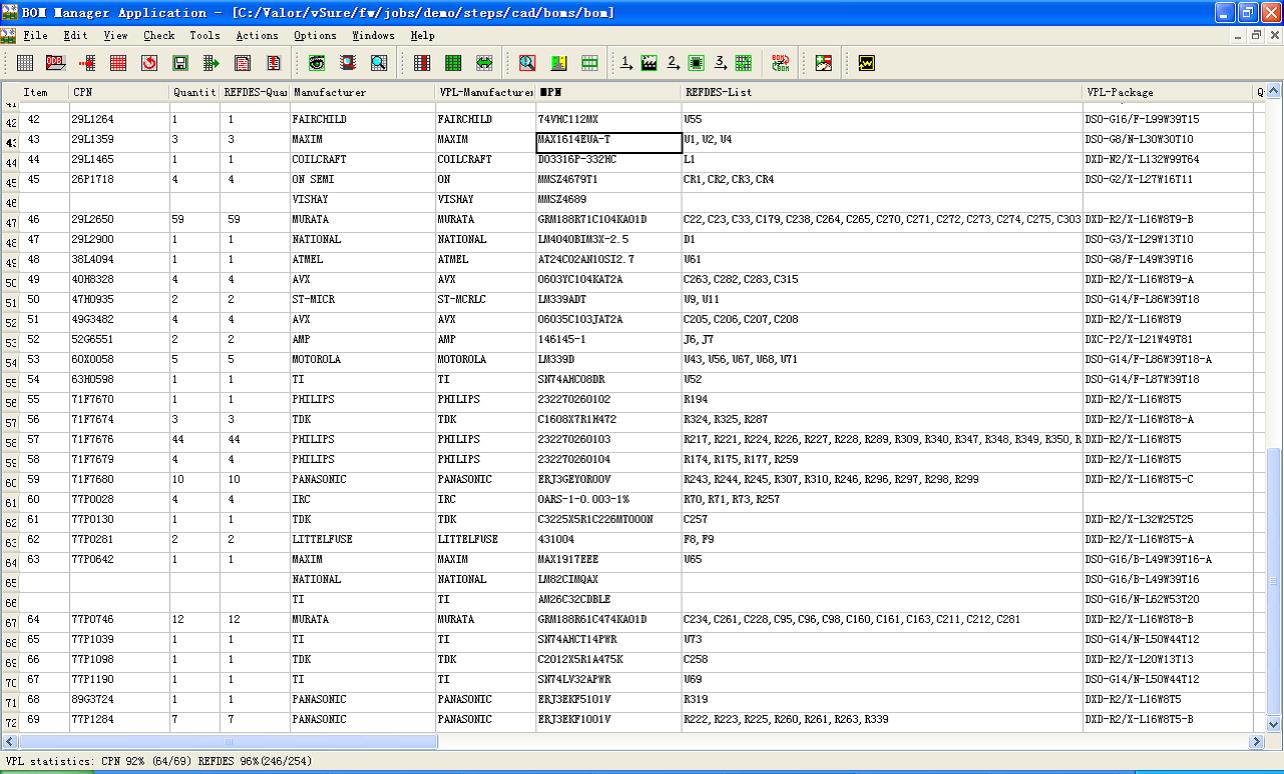Click the horizontal scrollbar right arrow
This screenshot has height=774, width=1284.
[1257, 741]
